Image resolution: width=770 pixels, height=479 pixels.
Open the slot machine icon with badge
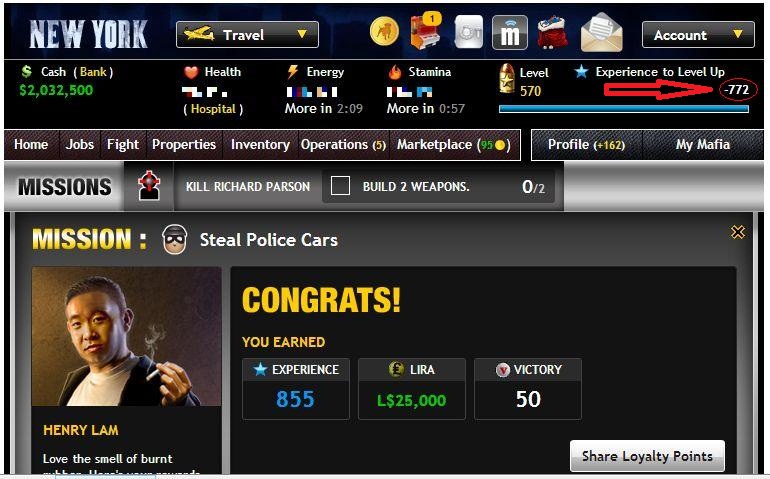425,31
